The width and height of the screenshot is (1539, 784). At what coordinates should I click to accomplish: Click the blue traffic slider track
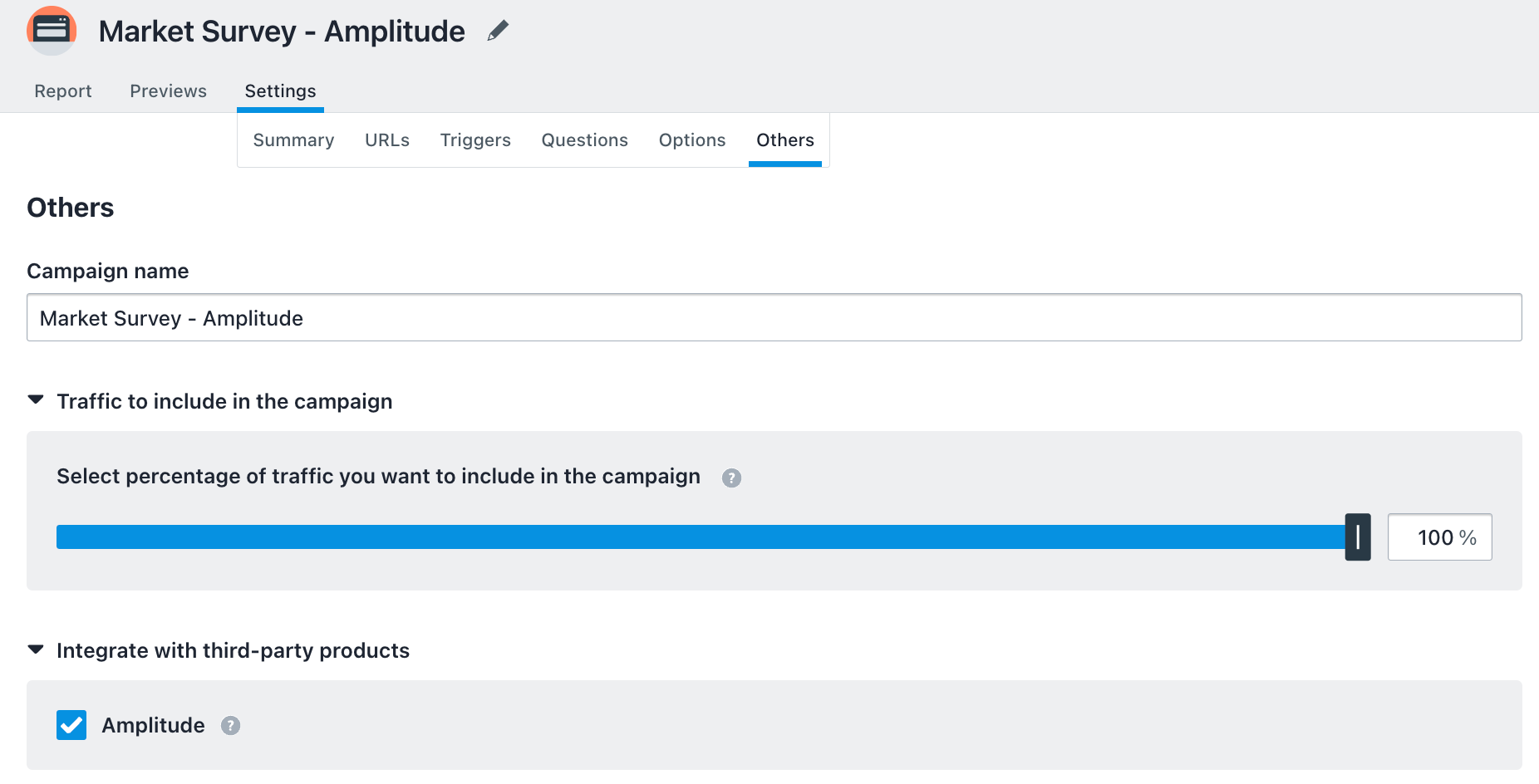[x=701, y=537]
